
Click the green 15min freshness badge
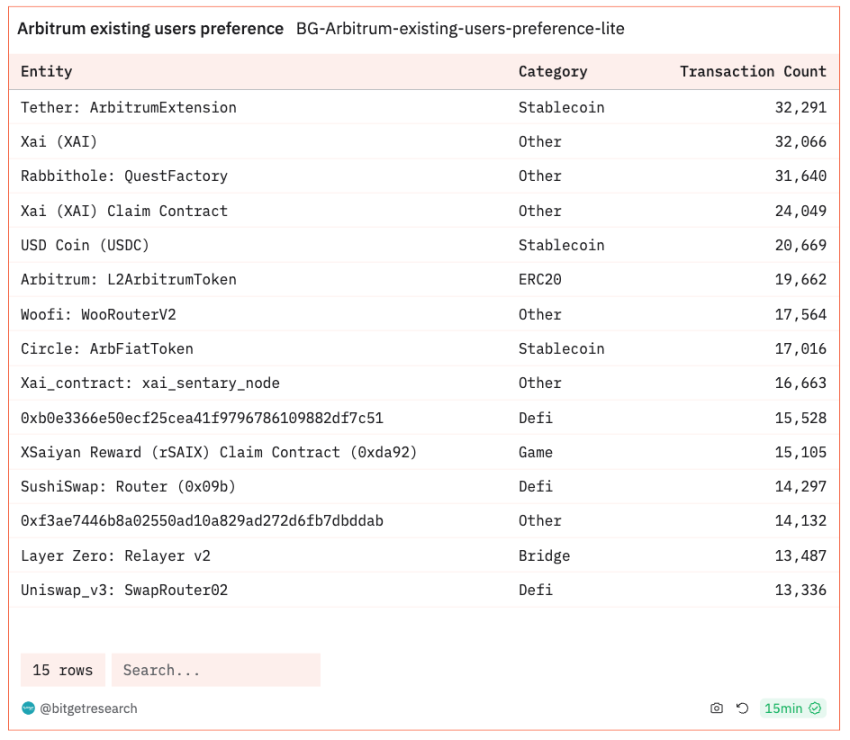792,708
